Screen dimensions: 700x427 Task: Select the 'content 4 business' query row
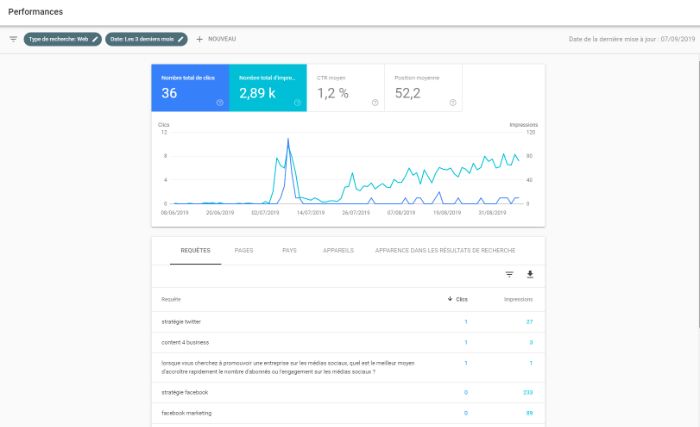[x=348, y=343]
